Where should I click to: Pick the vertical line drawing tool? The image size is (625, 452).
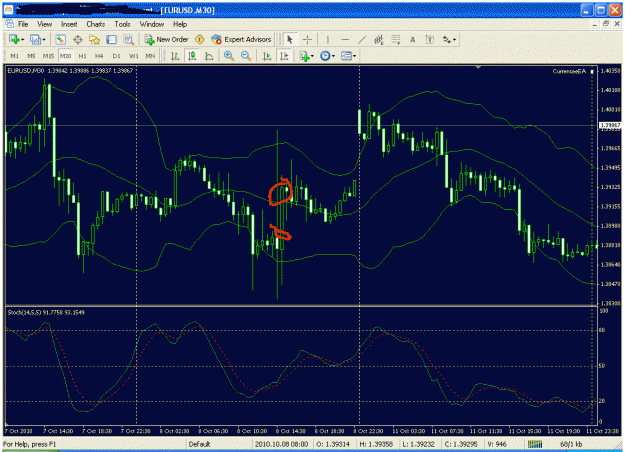(x=328, y=39)
